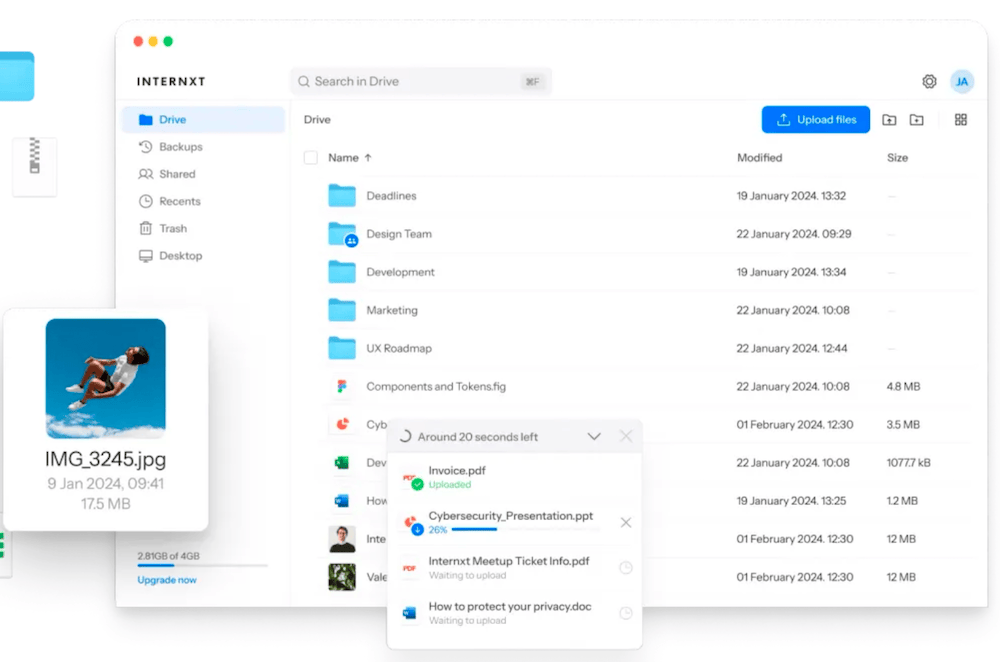The image size is (1000, 662).
Task: Click the 1077.7 kB size value
Action: pyautogui.click(x=908, y=463)
